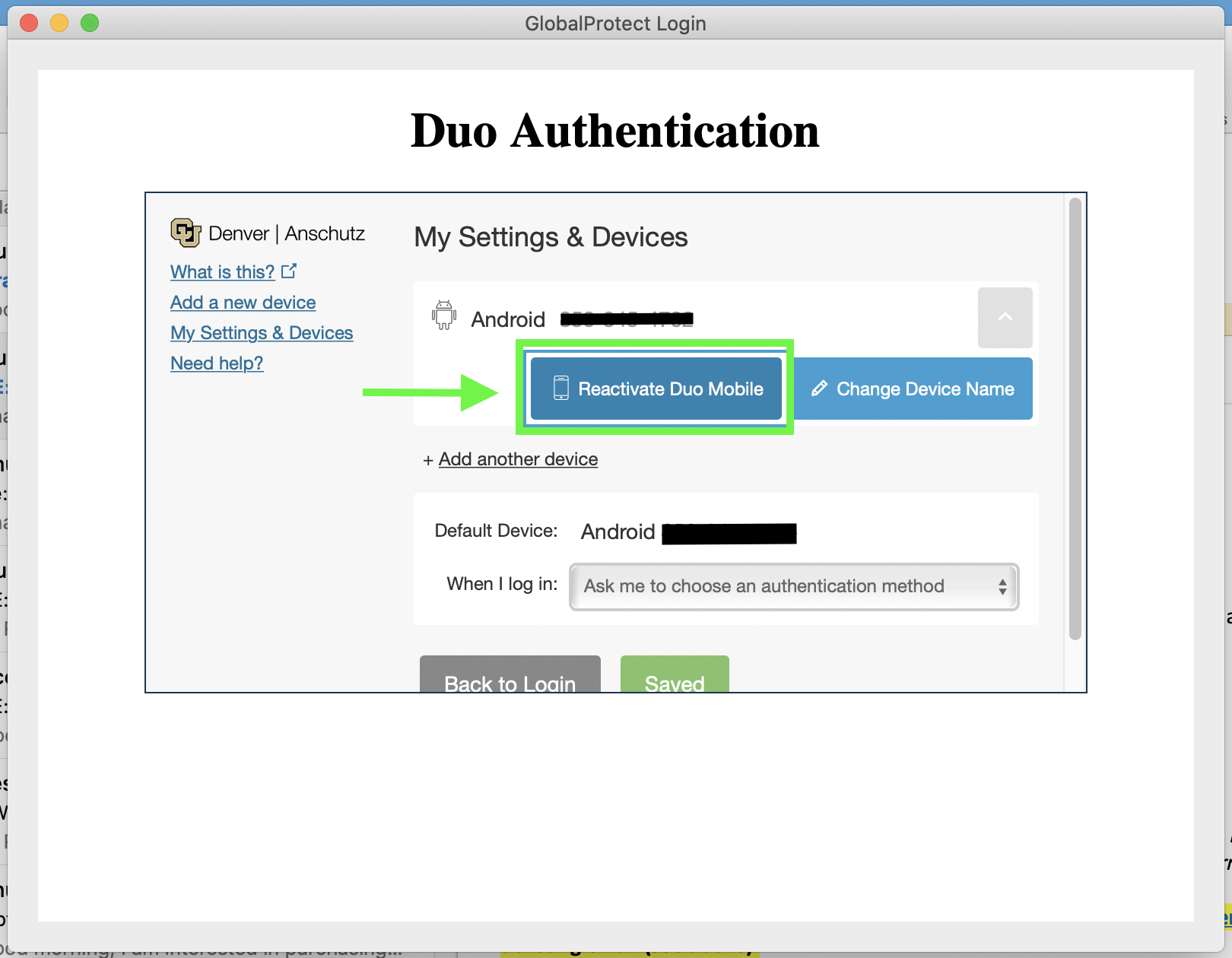Click the CU Denver Anschutz logo
This screenshot has height=958, width=1232.
pyautogui.click(x=268, y=233)
